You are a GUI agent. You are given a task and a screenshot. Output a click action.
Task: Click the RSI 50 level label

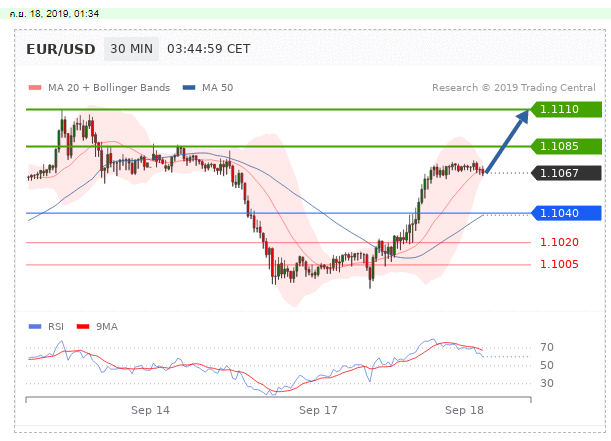coord(547,365)
